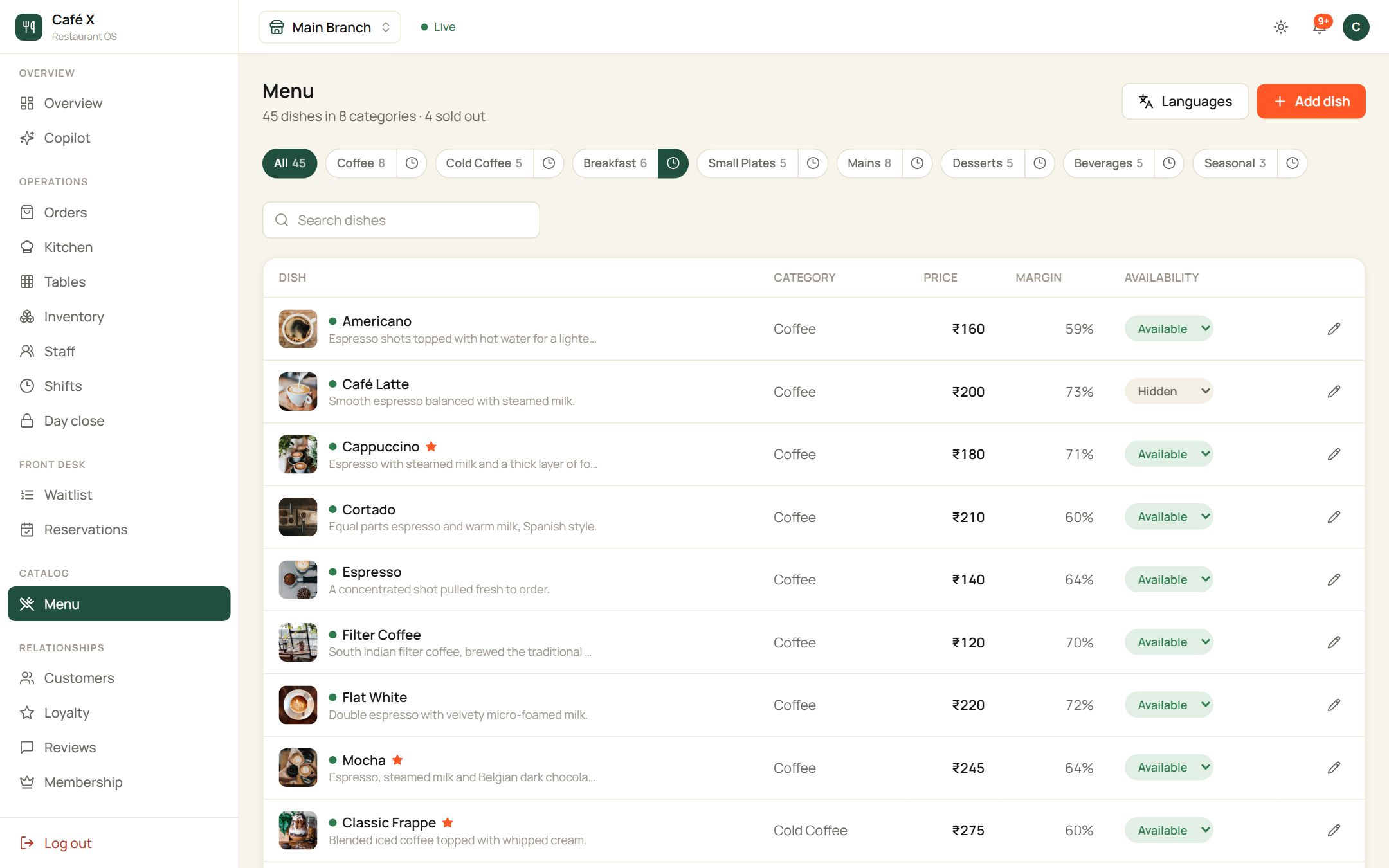Click the clock icon beside Desserts
Image resolution: width=1389 pixels, height=868 pixels.
tap(1039, 163)
